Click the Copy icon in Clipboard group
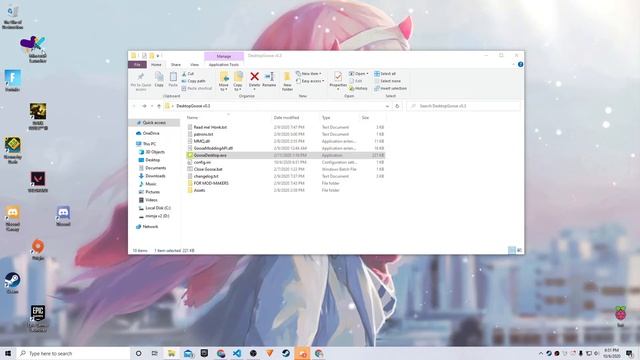The image size is (640, 360). (x=159, y=77)
